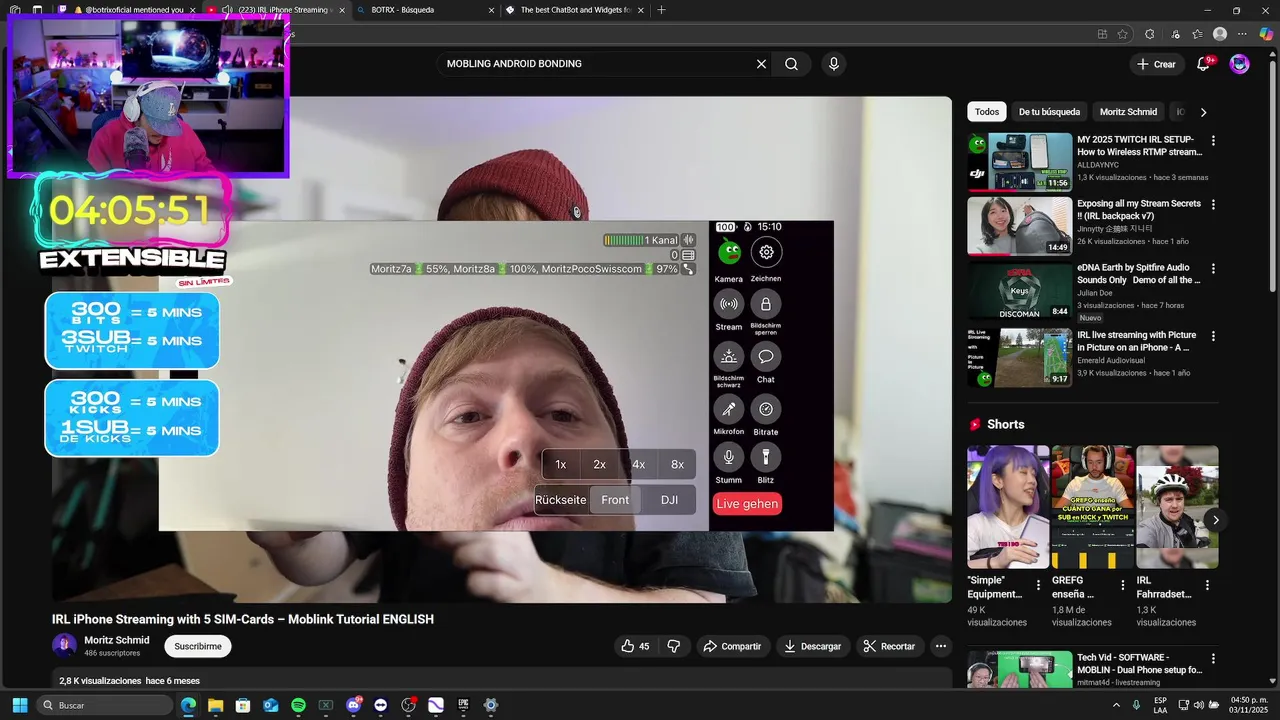Open Edge browser profile icon
This screenshot has width=1280, height=720.
[x=1220, y=34]
